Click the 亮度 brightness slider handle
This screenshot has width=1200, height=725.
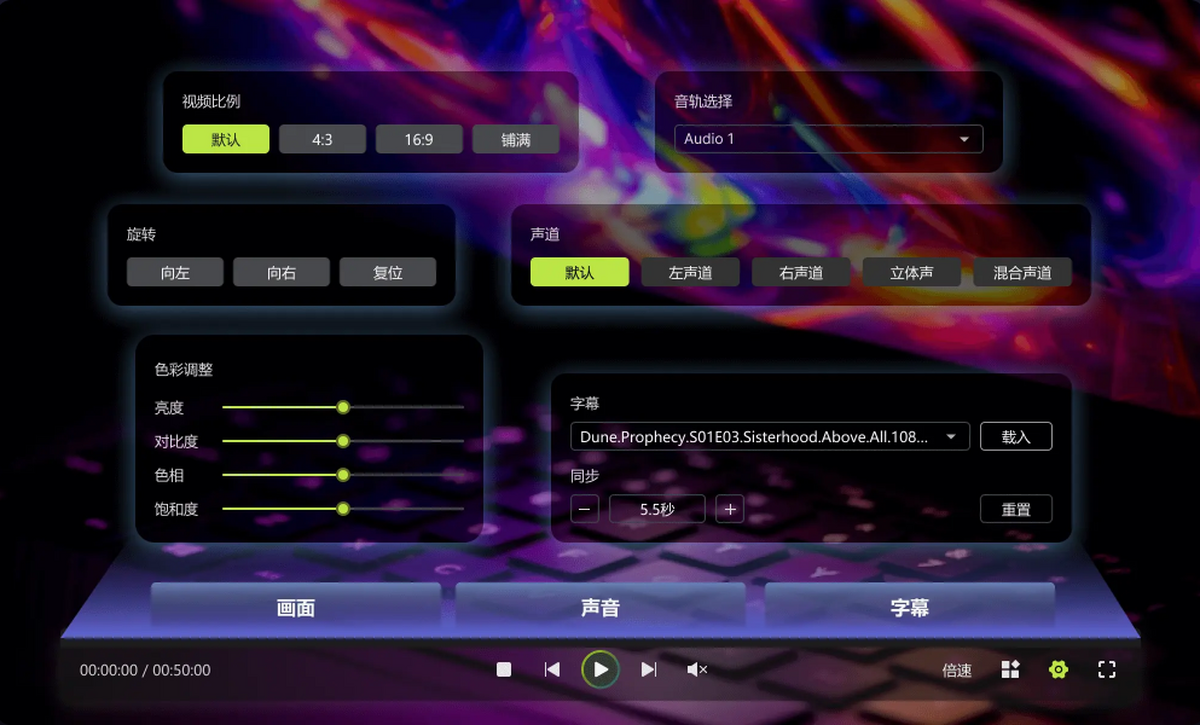343,407
